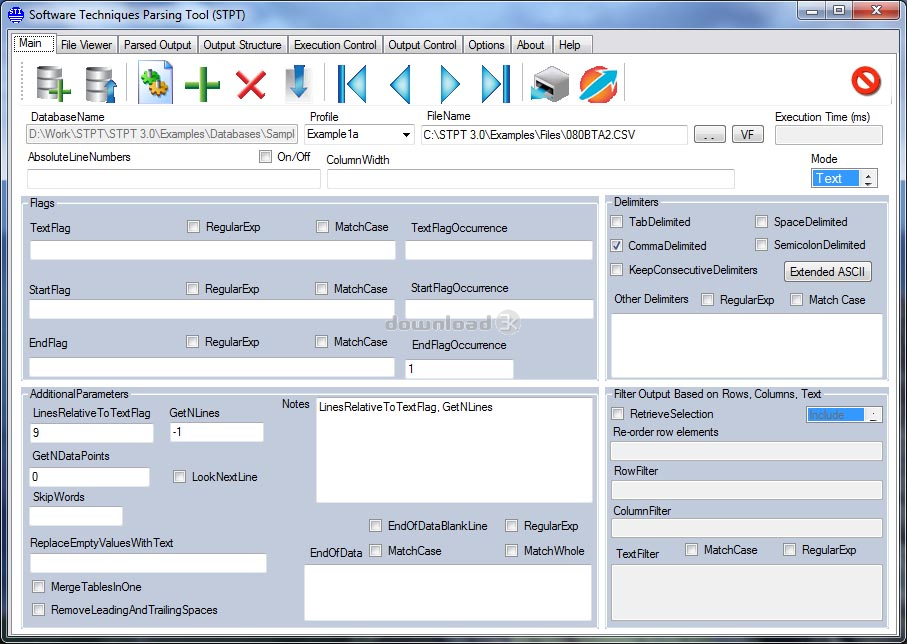Delete profile using the red X icon
Screen dimensions: 907x644
250,84
